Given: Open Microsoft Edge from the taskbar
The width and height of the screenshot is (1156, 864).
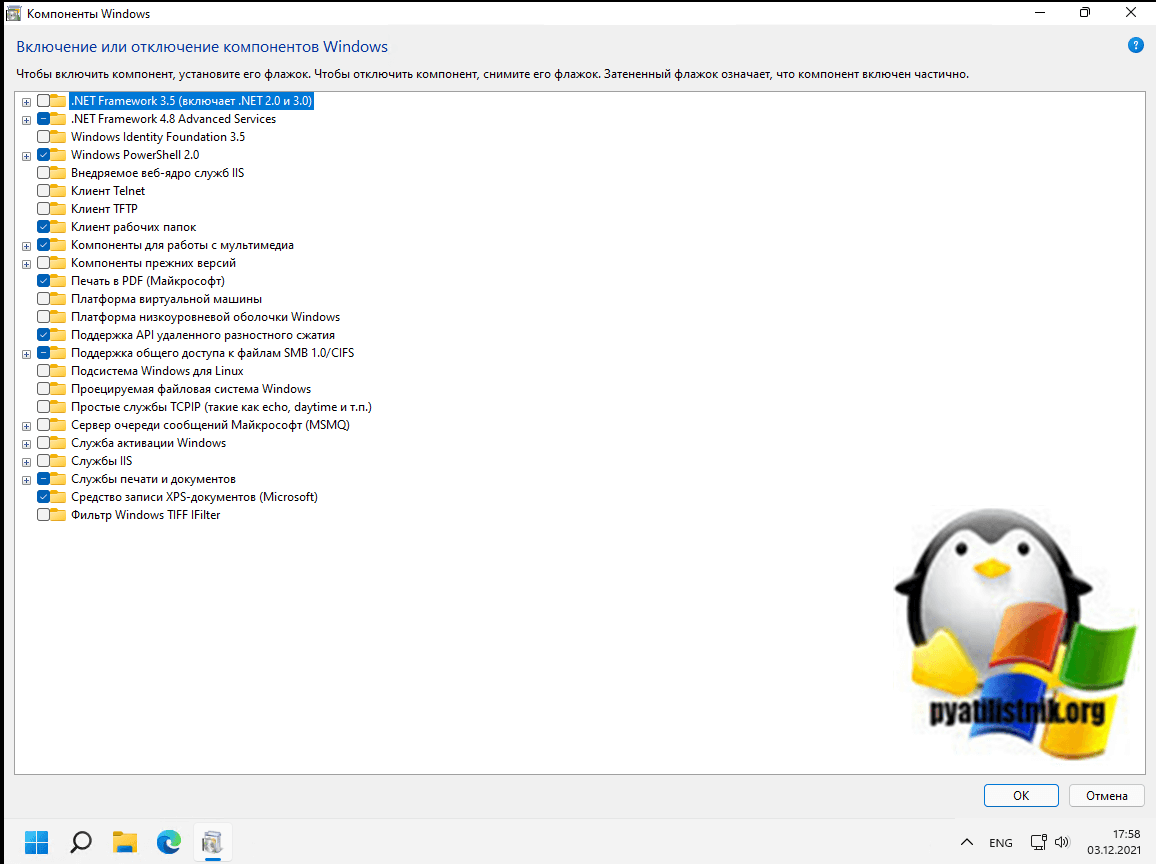Looking at the screenshot, I should [168, 842].
